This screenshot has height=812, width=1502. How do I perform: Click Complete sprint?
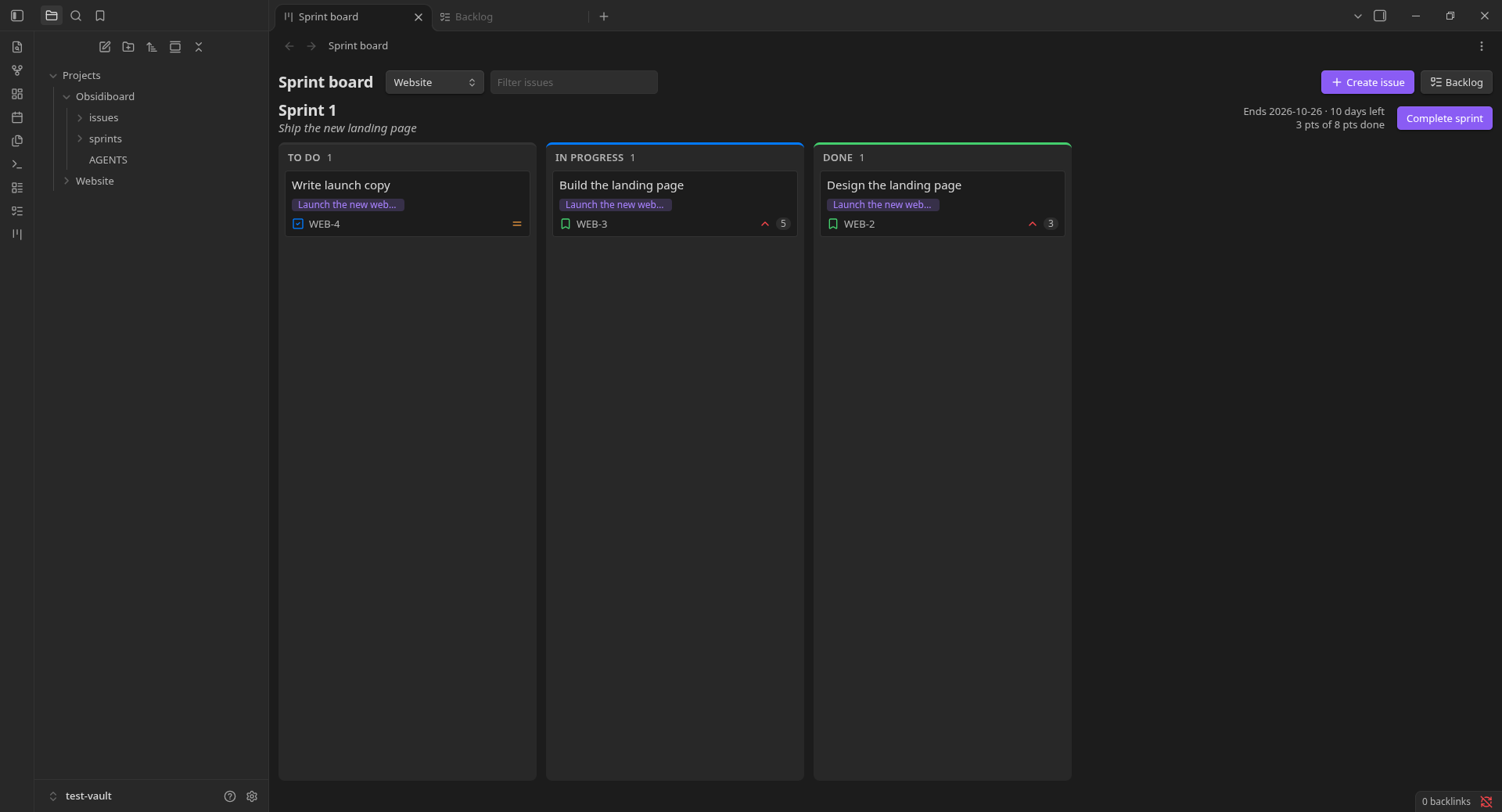(1445, 118)
